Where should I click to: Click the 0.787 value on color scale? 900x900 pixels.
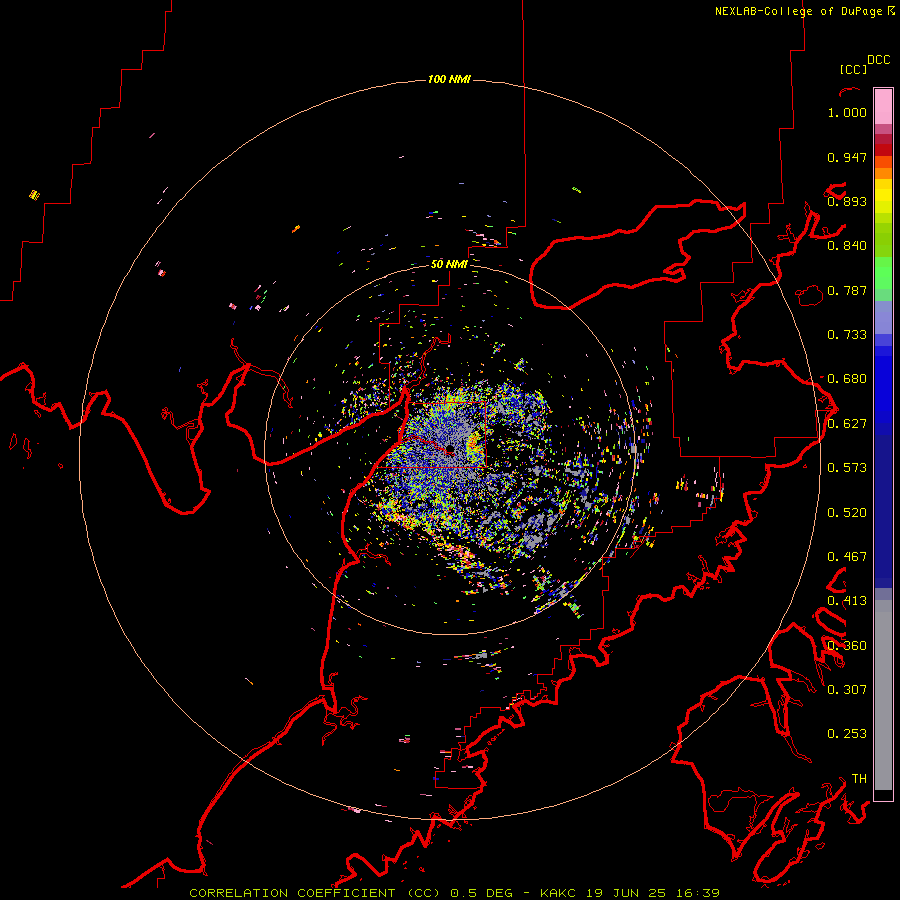pyautogui.click(x=847, y=290)
